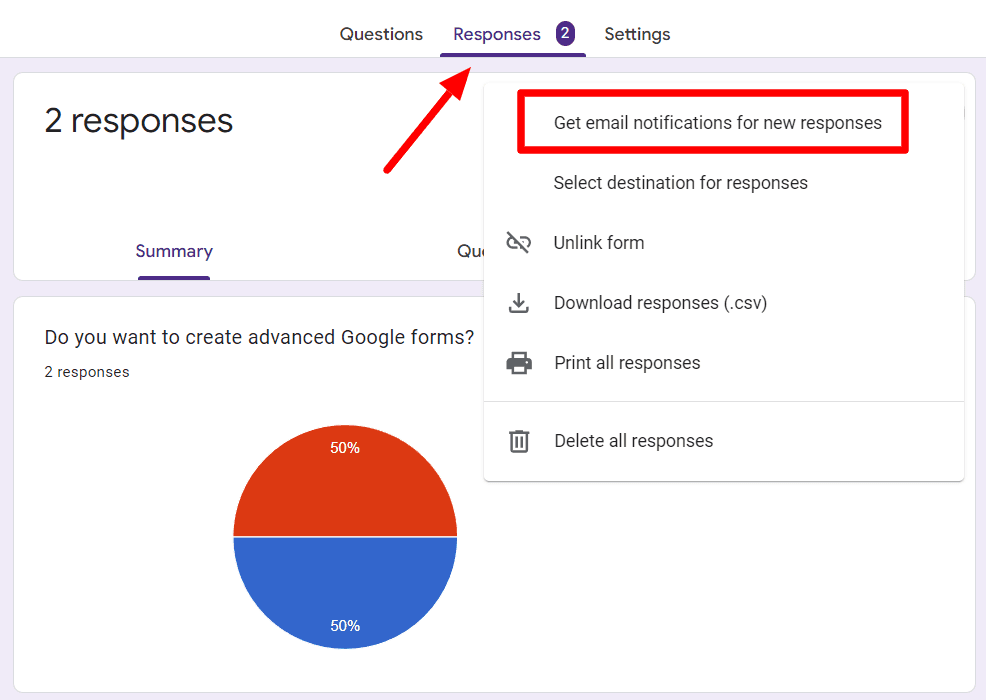
Task: Open the Summary sub-tab
Action: (174, 251)
